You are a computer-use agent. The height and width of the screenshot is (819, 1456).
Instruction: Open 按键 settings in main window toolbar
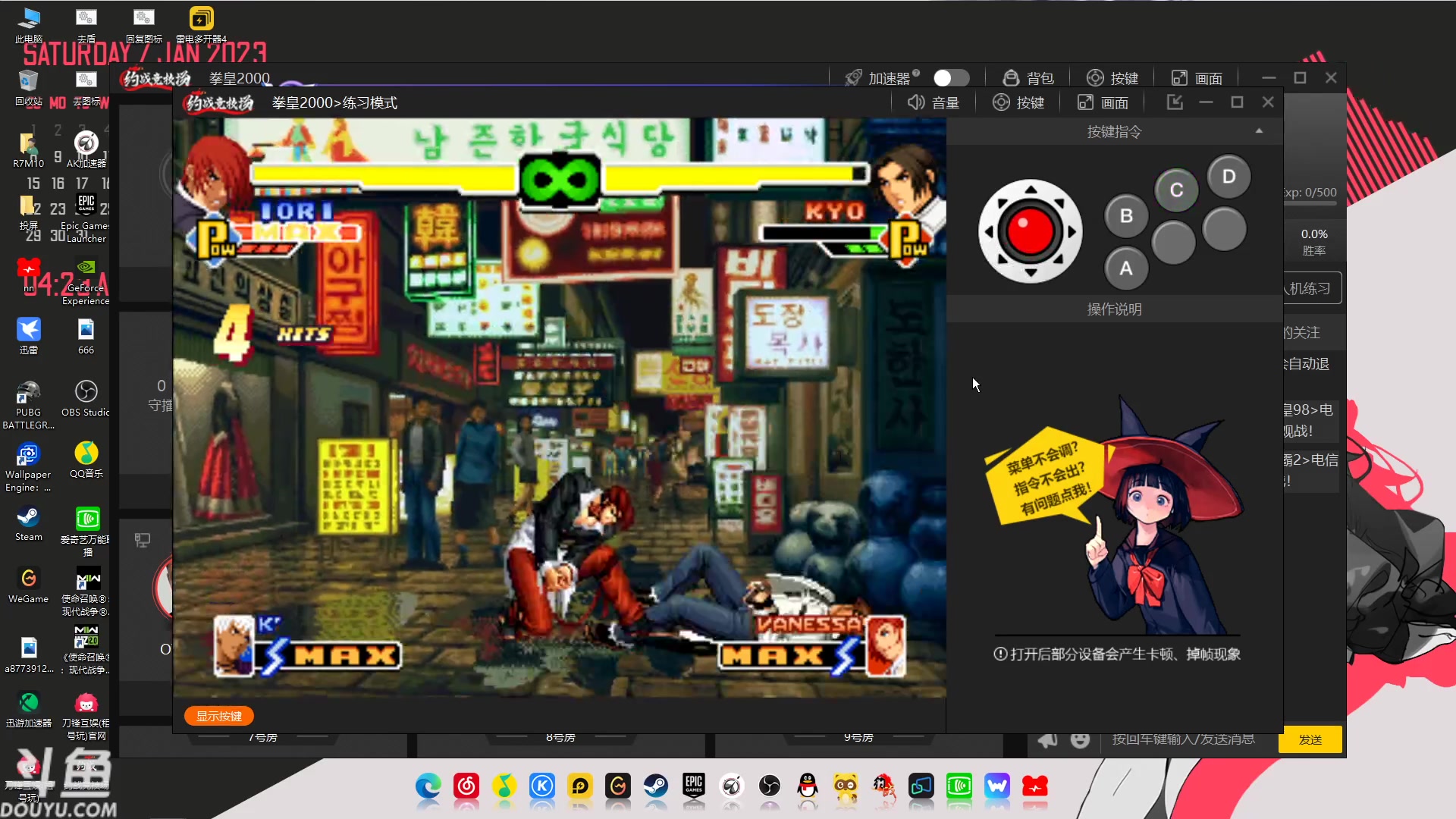(1112, 78)
